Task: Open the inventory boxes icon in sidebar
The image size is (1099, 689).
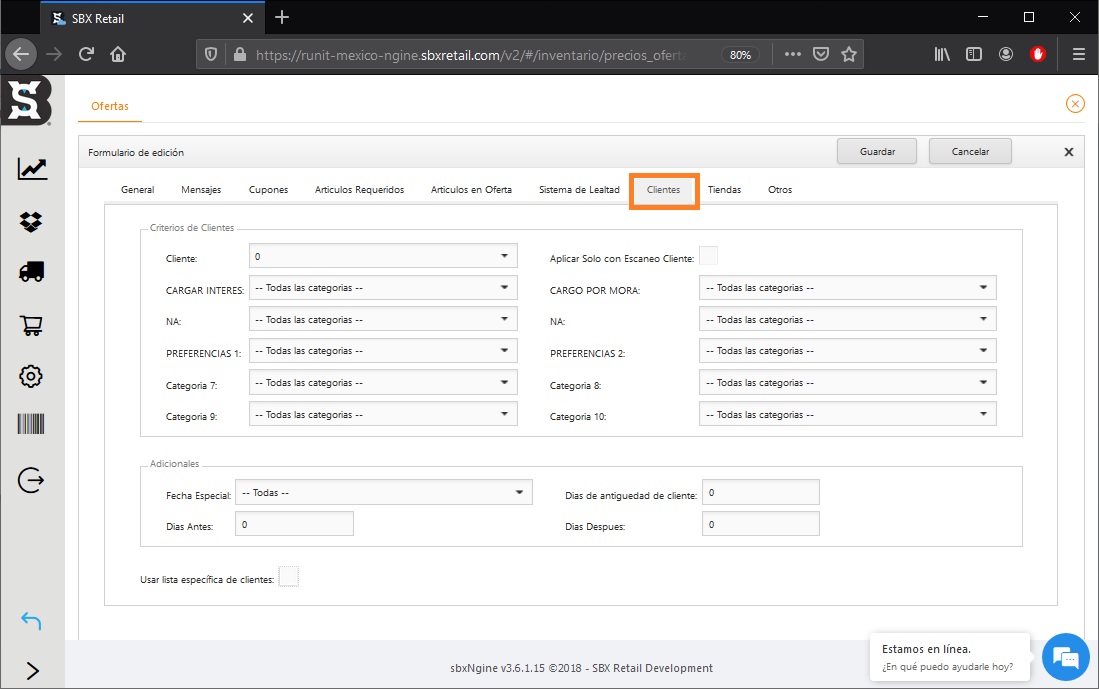Action: click(31, 222)
